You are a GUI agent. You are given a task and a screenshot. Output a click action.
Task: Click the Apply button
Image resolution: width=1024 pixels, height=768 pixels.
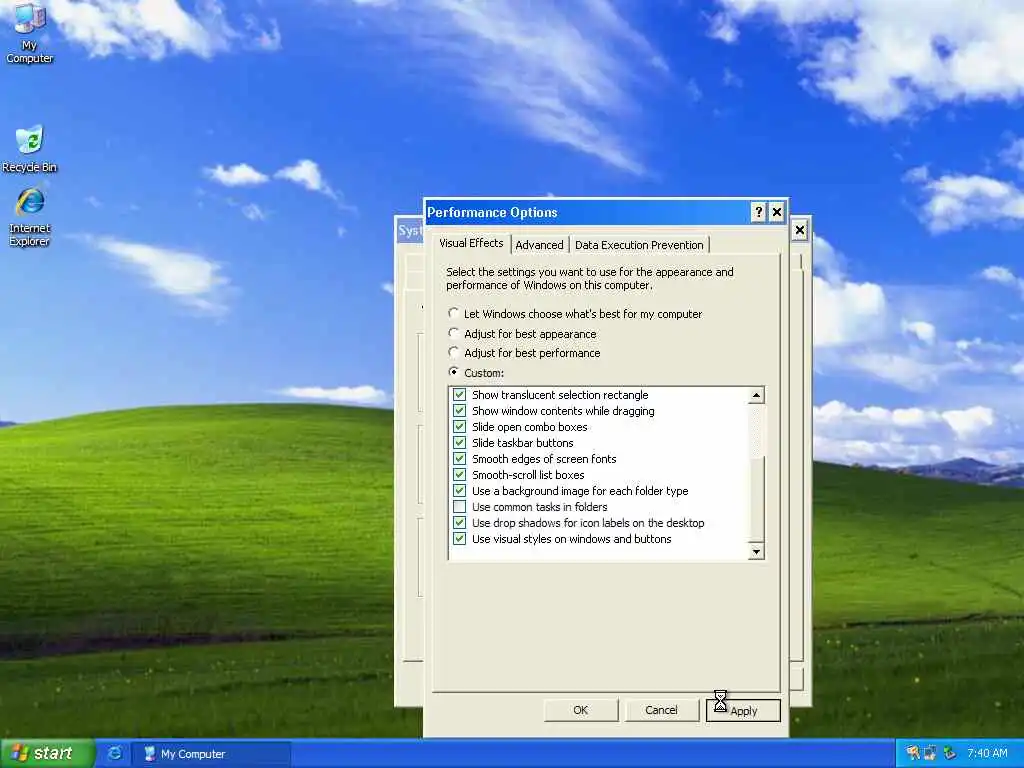tap(743, 711)
